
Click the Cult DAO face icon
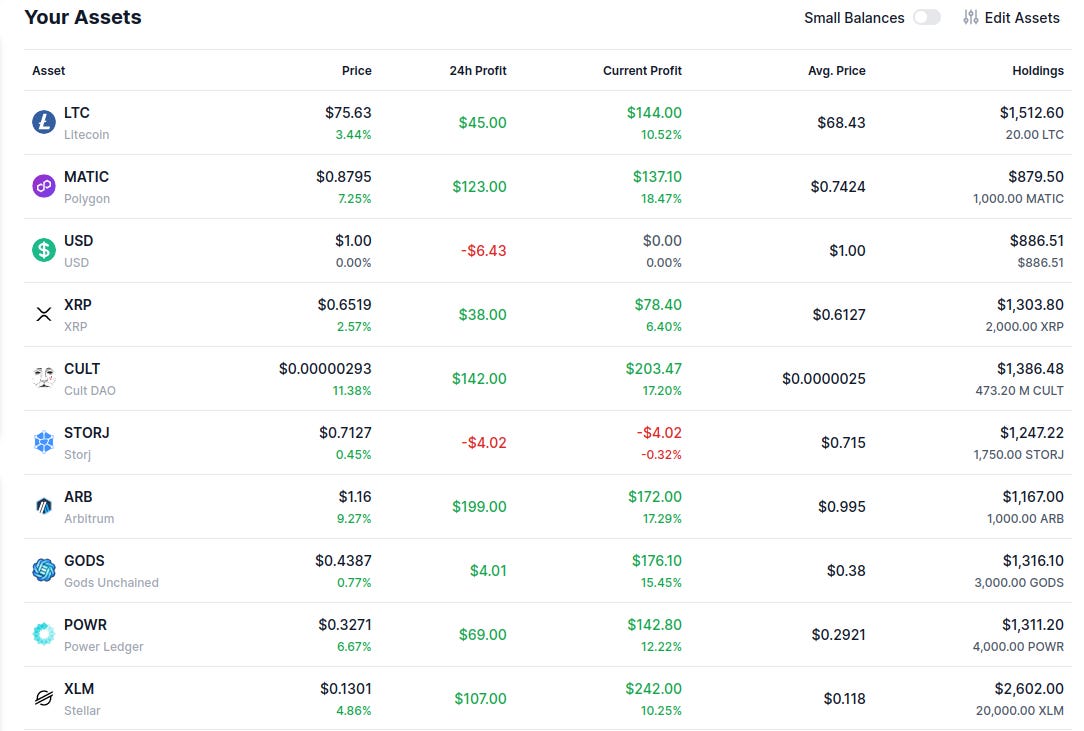(44, 378)
